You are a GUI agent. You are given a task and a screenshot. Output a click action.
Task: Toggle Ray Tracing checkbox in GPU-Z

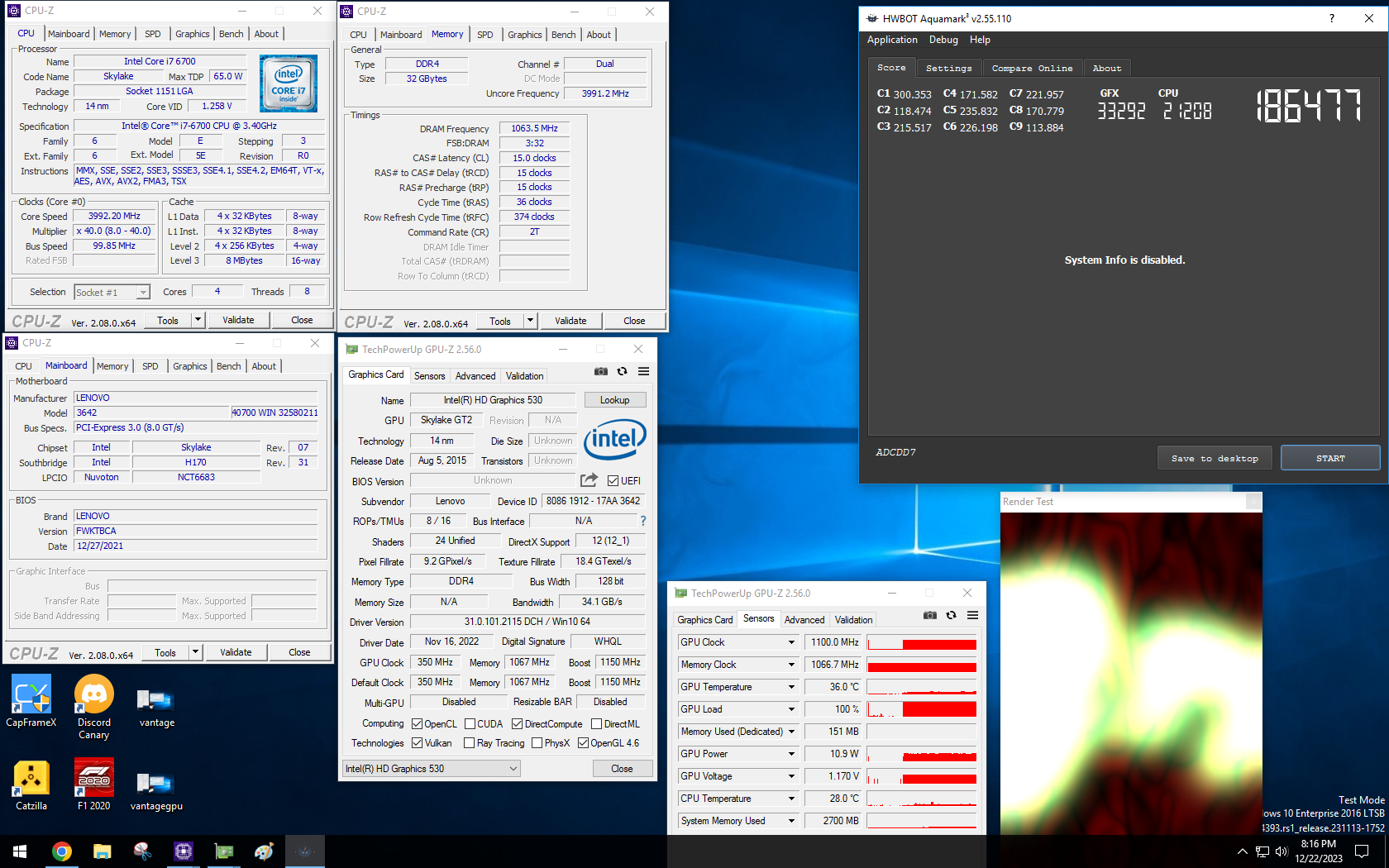470,742
